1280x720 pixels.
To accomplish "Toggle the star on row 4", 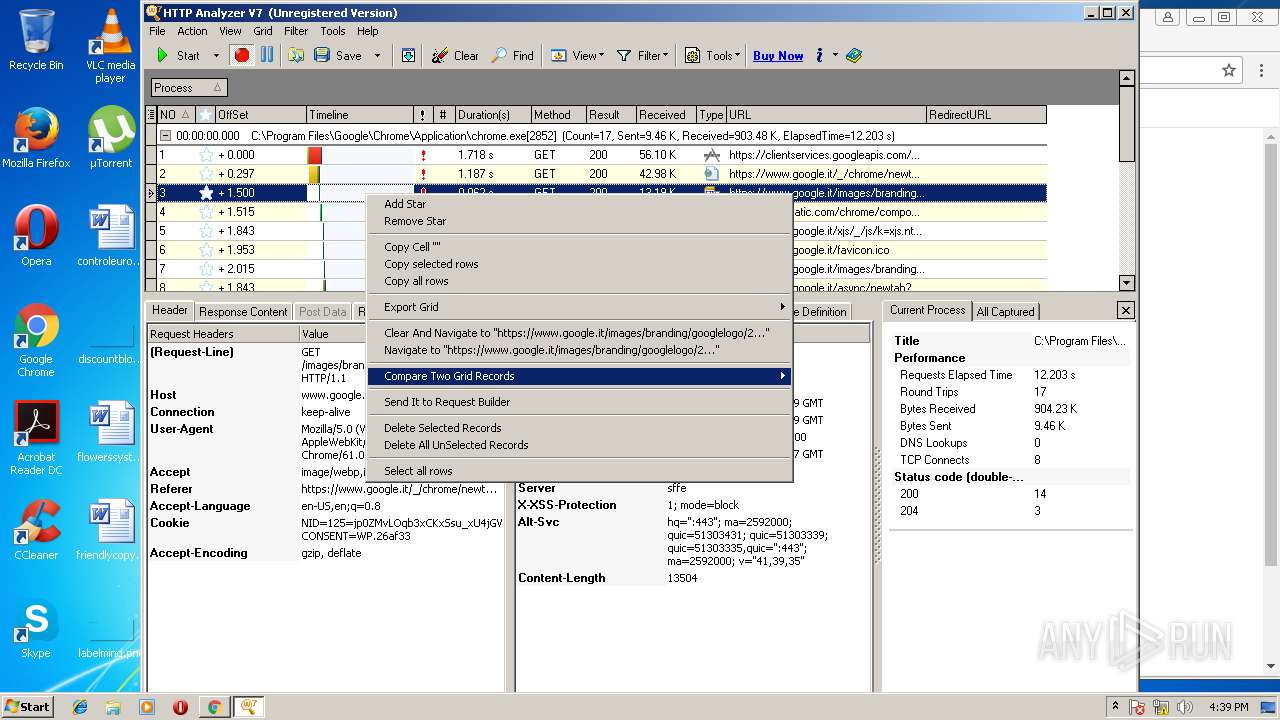I will point(206,212).
